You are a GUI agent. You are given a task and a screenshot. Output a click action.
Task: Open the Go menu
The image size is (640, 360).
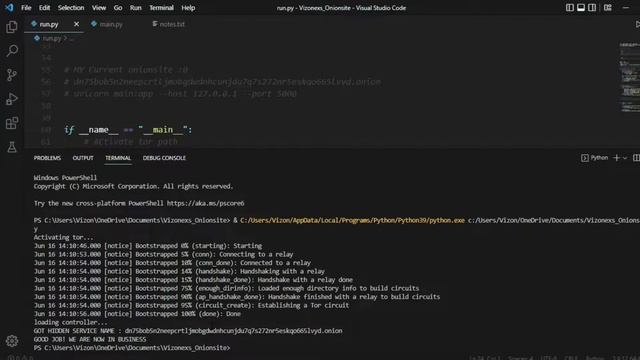118,8
